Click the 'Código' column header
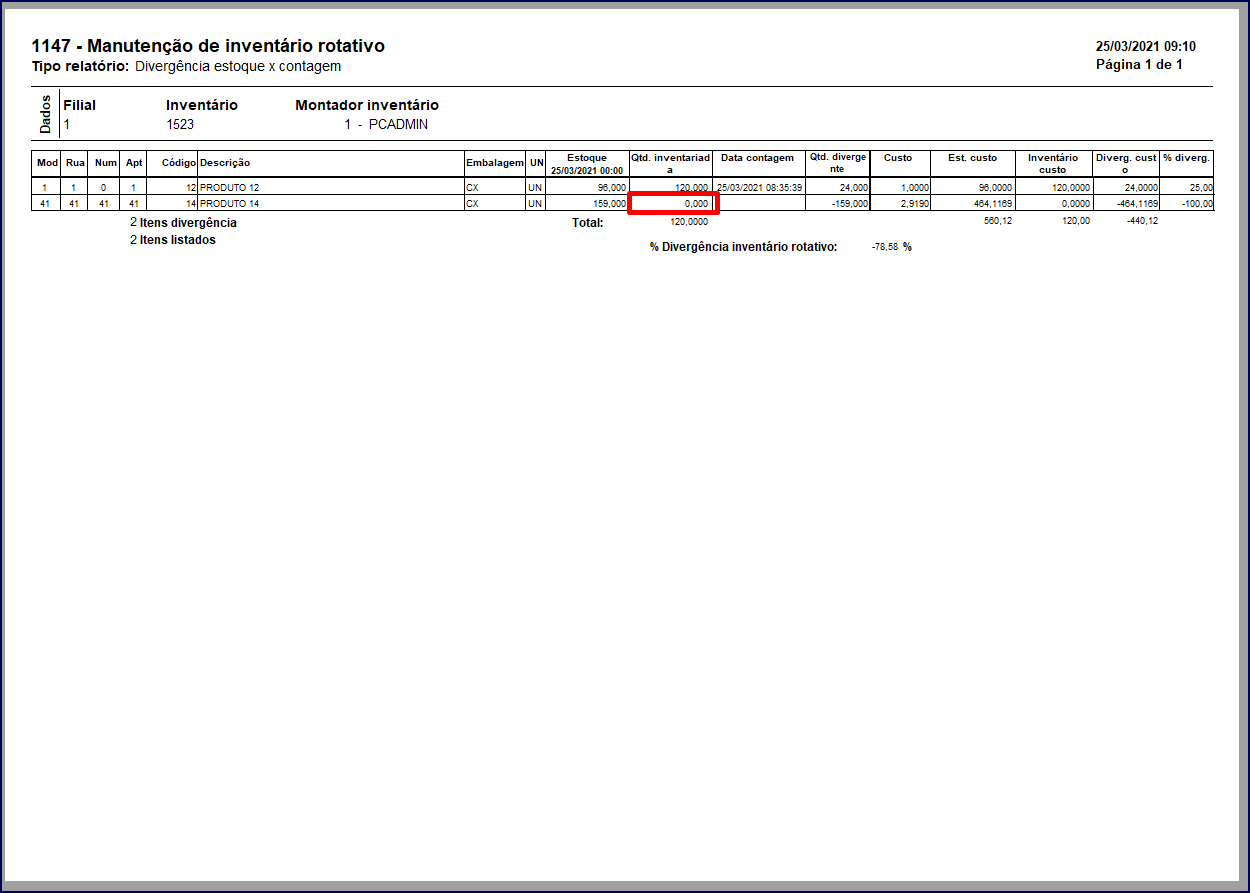This screenshot has height=893, width=1250. (x=179, y=163)
